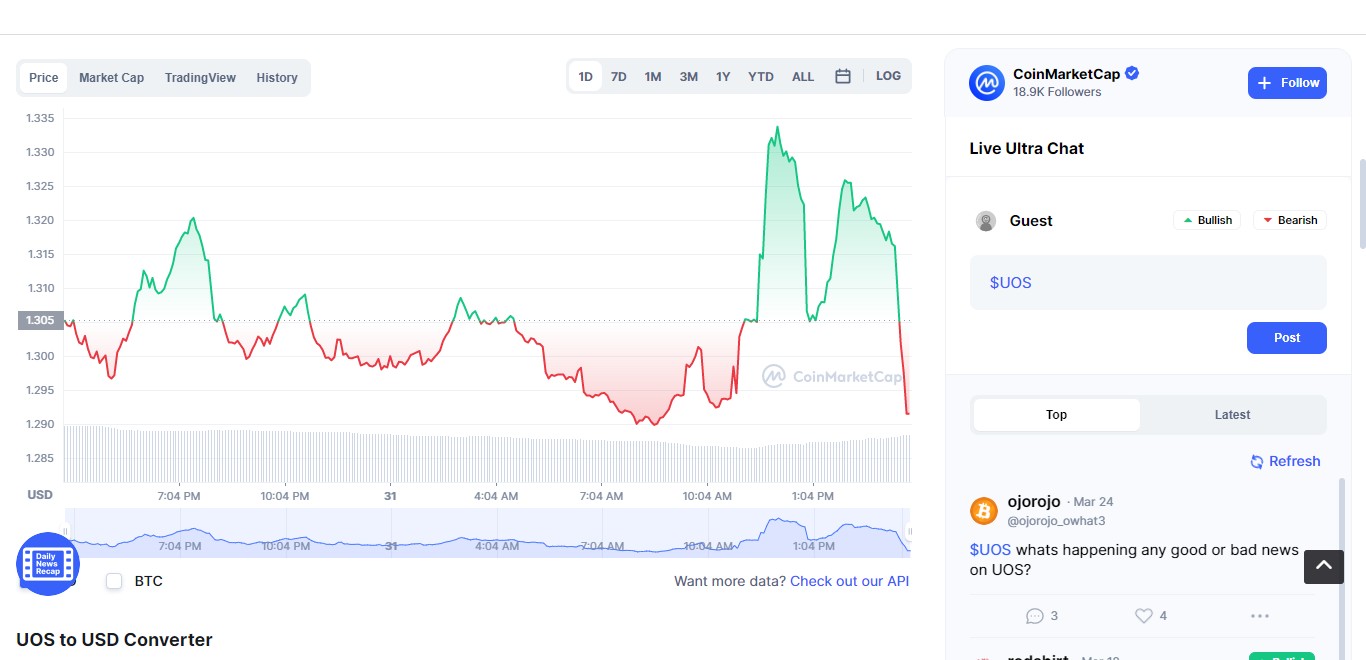Click the USD axis label
Viewport: 1366px width, 660px height.
[x=40, y=495]
